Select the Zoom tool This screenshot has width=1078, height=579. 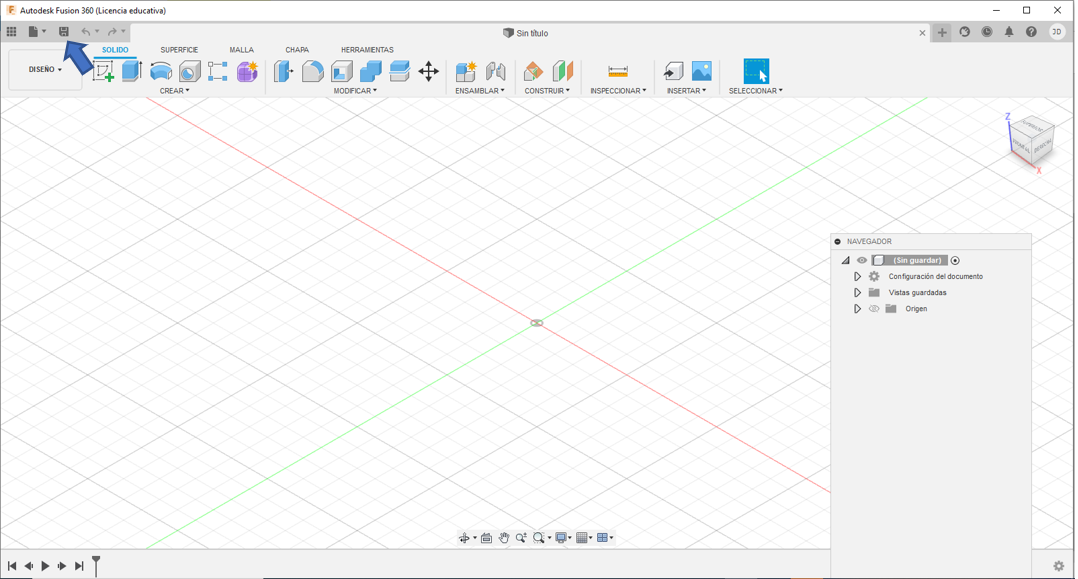point(521,538)
